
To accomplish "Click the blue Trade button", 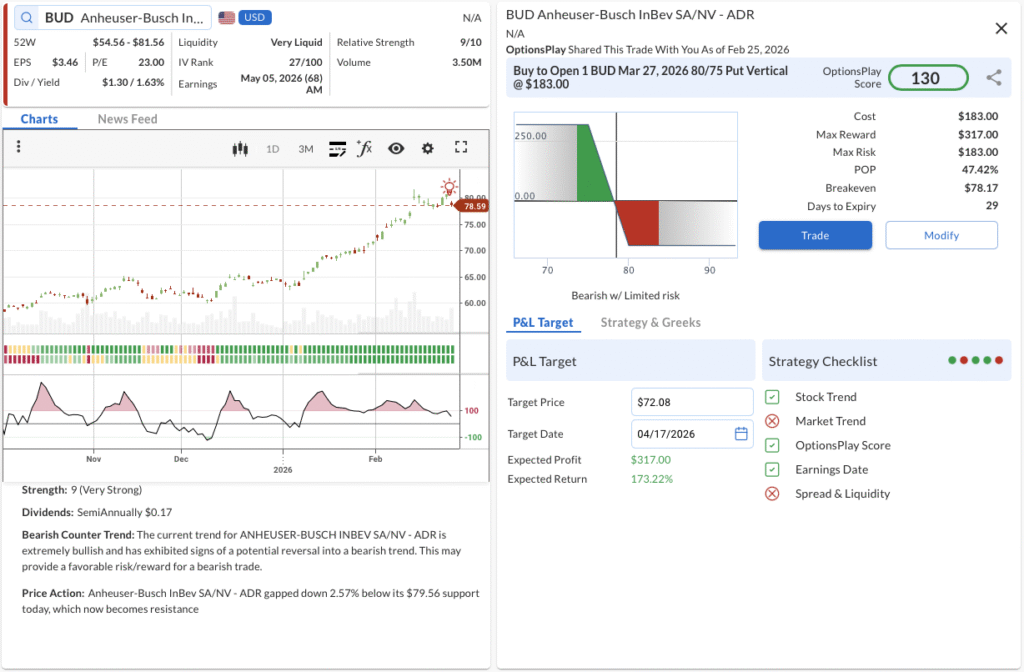I will pos(815,235).
